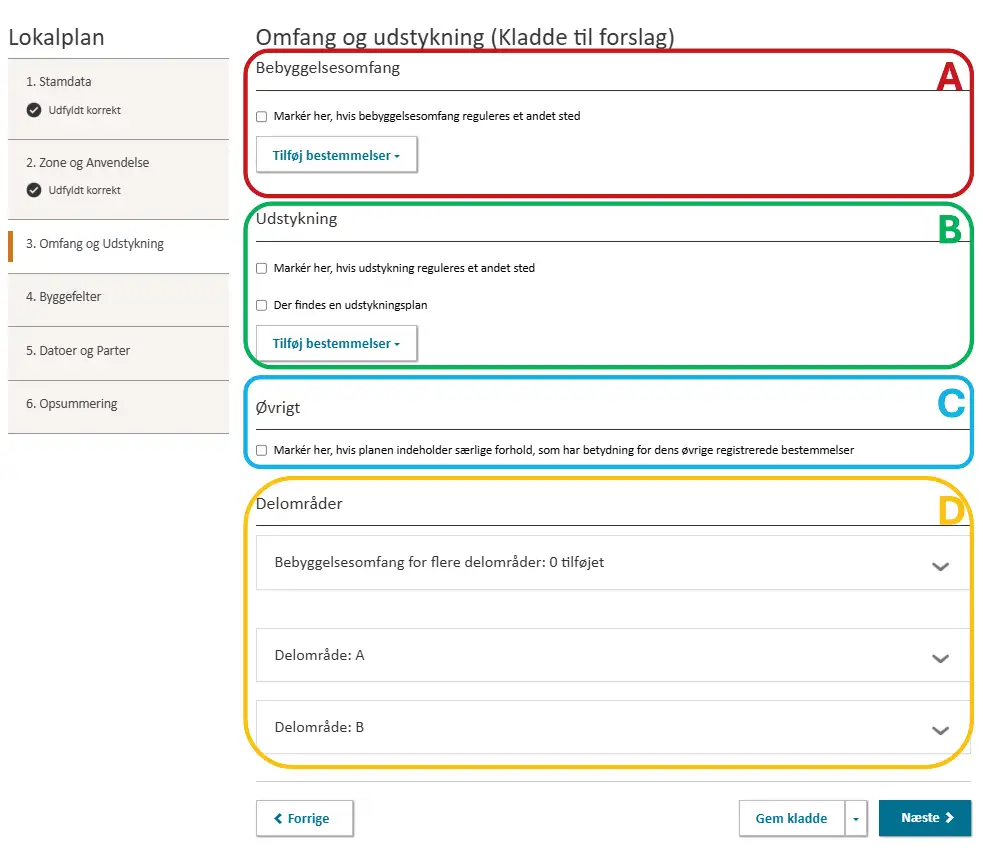
Task: Click chevron icon on Delområde: B row
Action: [939, 730]
